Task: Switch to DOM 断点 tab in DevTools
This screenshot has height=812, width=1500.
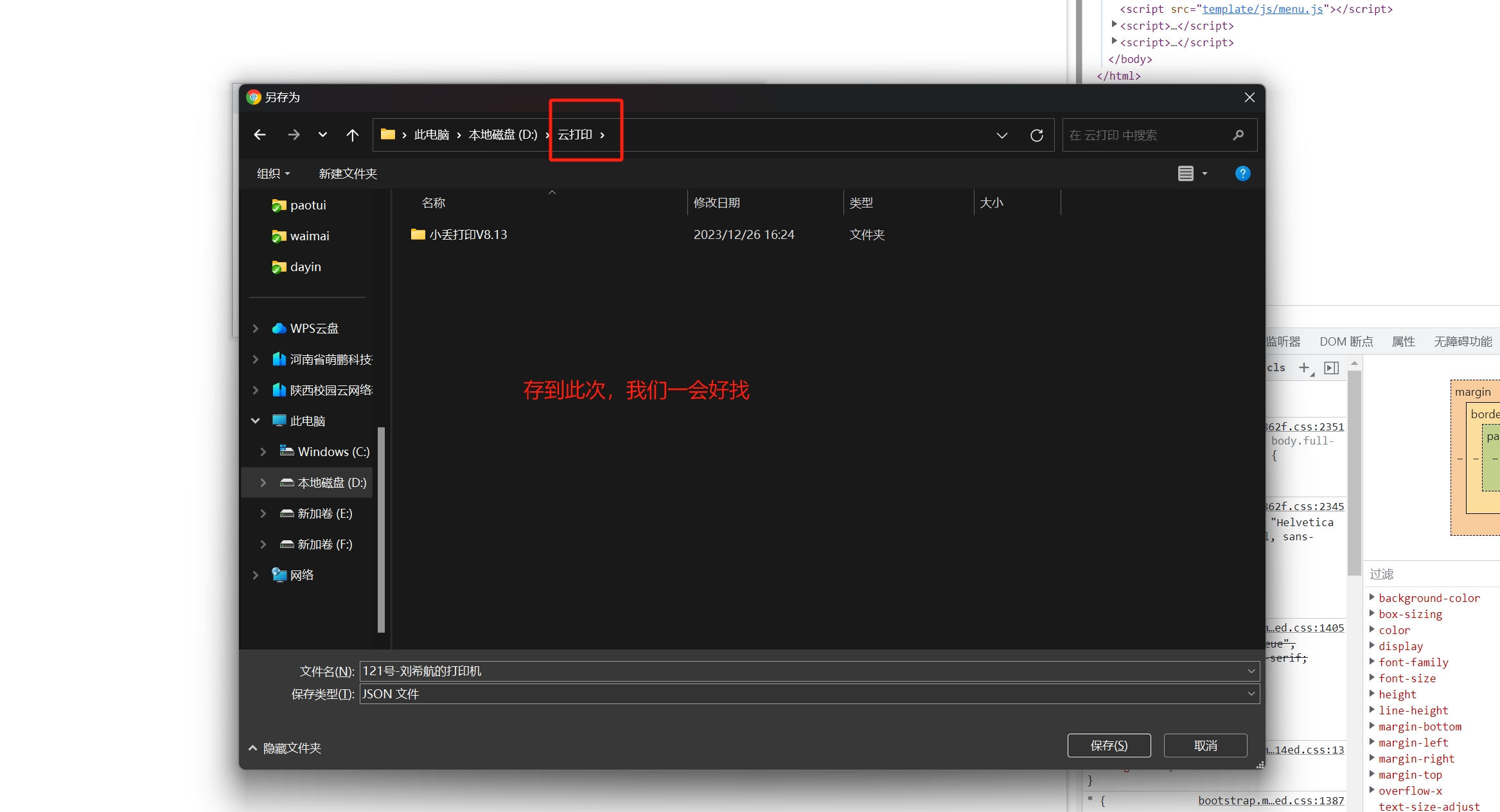Action: (1346, 342)
